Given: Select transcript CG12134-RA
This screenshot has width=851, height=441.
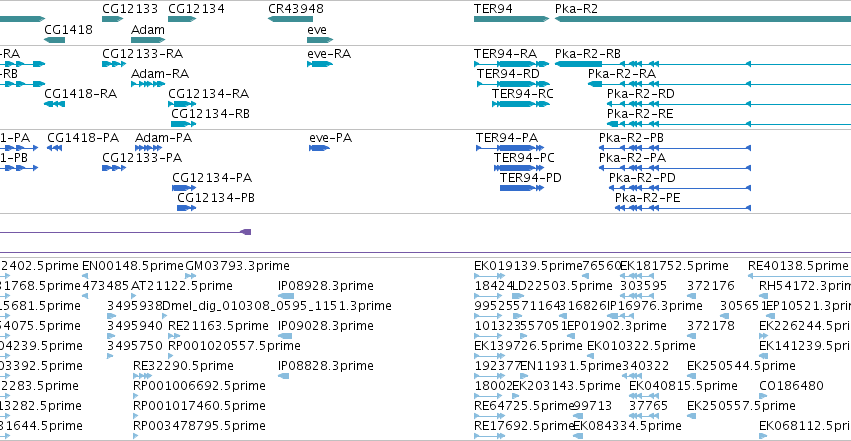Looking at the screenshot, I should point(182,104).
